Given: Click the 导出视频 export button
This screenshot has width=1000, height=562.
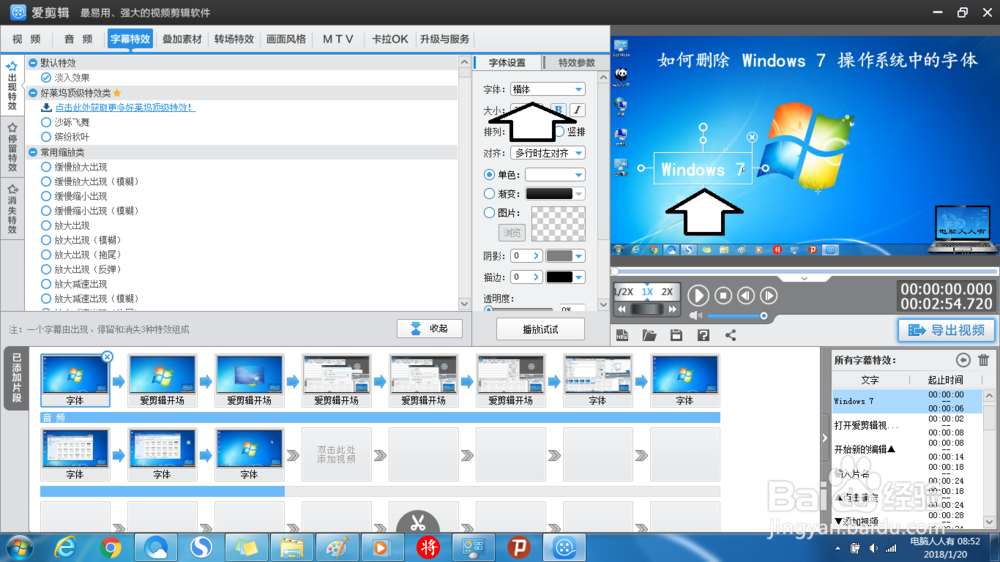Looking at the screenshot, I should (946, 330).
